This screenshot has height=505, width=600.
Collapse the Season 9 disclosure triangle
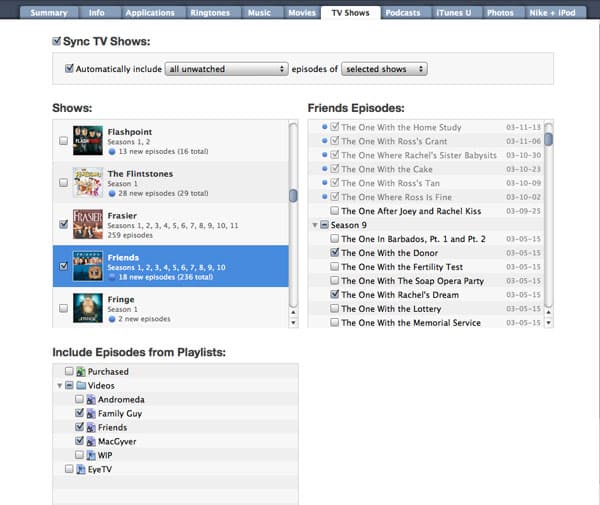(x=315, y=225)
